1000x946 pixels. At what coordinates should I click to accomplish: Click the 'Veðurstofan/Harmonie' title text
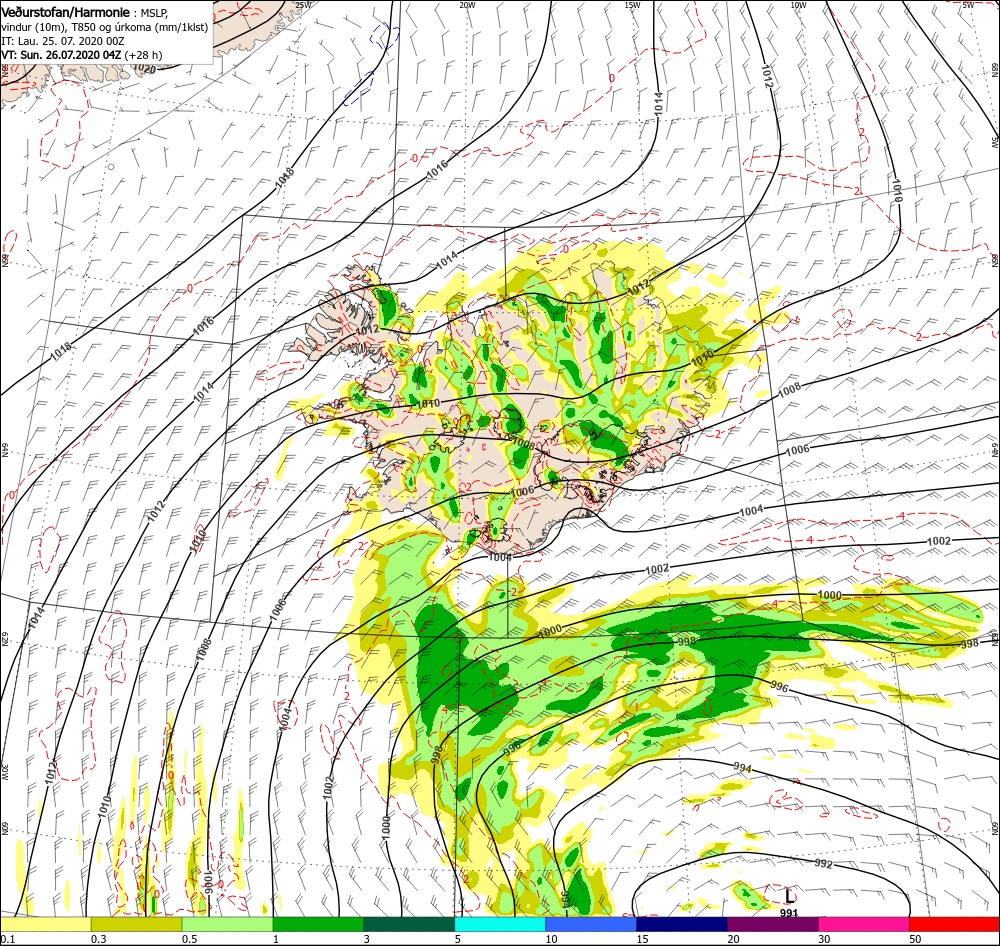(66, 12)
